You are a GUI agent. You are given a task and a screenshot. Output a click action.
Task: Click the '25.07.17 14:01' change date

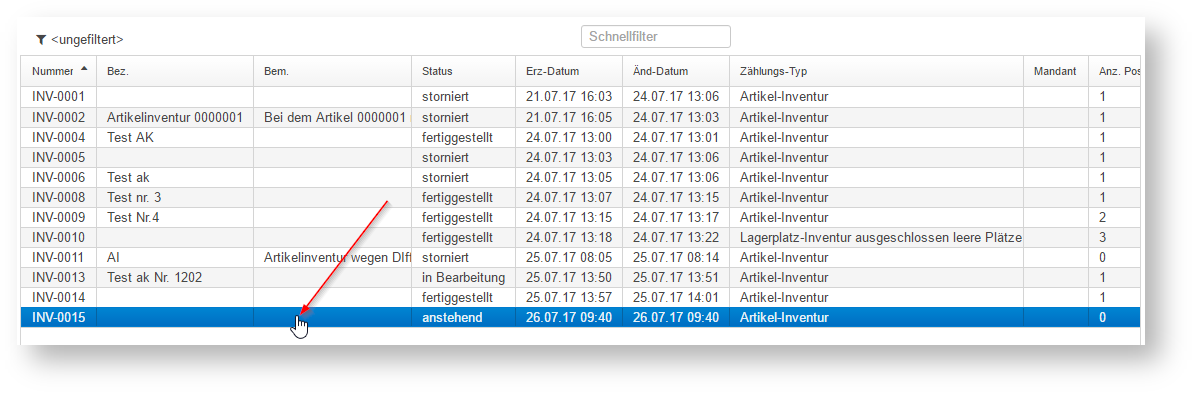[x=676, y=297]
